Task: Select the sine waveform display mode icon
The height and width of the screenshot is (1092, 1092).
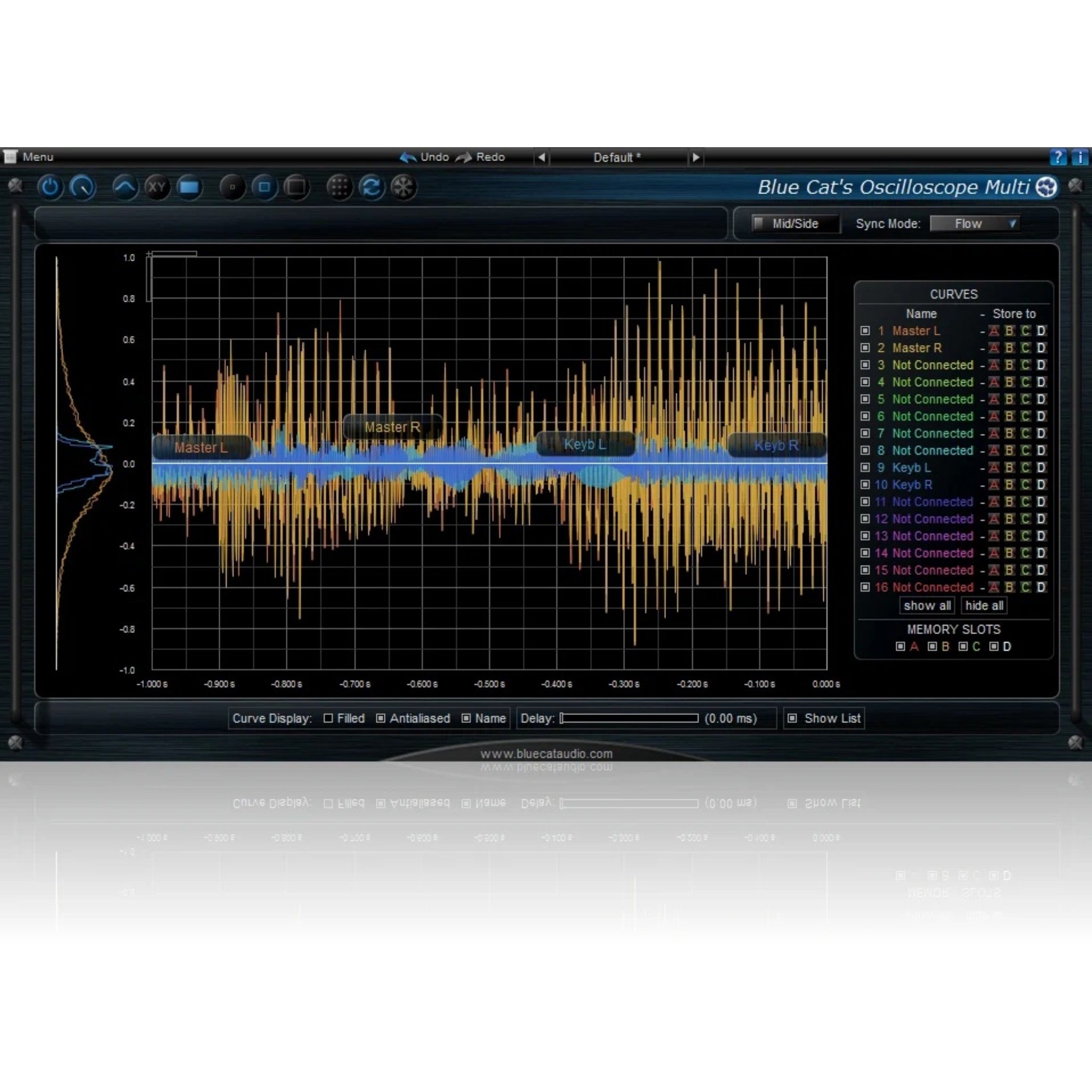Action: tap(125, 188)
